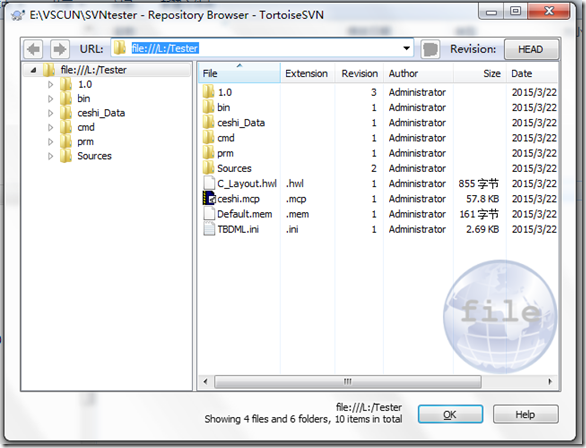Go forward using the right arrow button
This screenshot has width=586, height=448.
59,49
